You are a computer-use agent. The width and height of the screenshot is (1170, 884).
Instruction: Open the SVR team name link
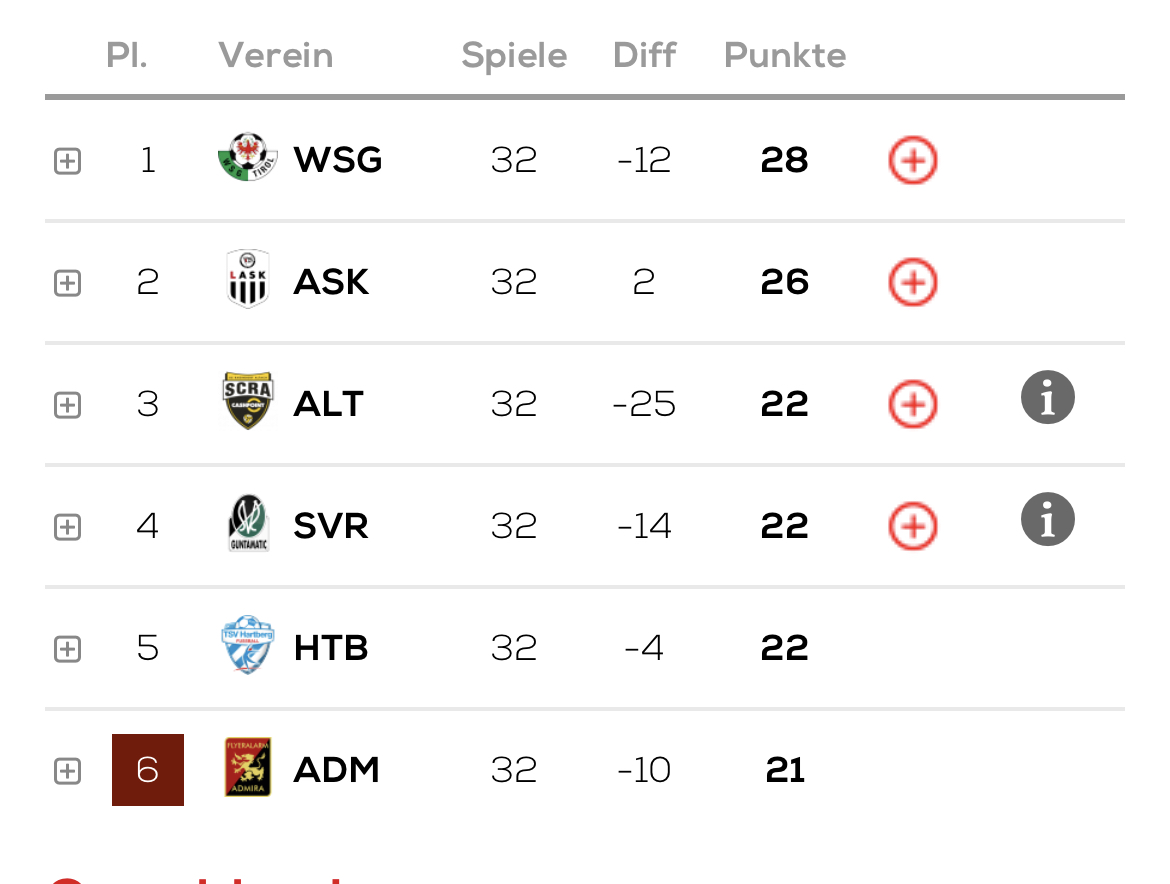coord(331,527)
